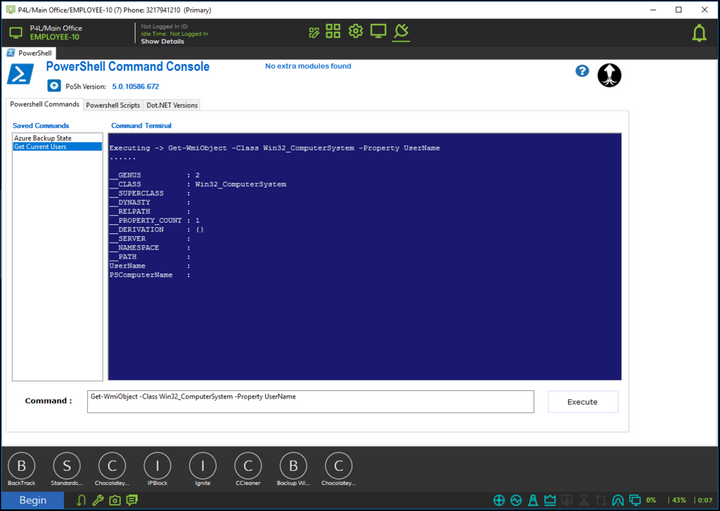Click the grid dashboard icon in top toolbar
The image size is (720, 511).
(333, 32)
